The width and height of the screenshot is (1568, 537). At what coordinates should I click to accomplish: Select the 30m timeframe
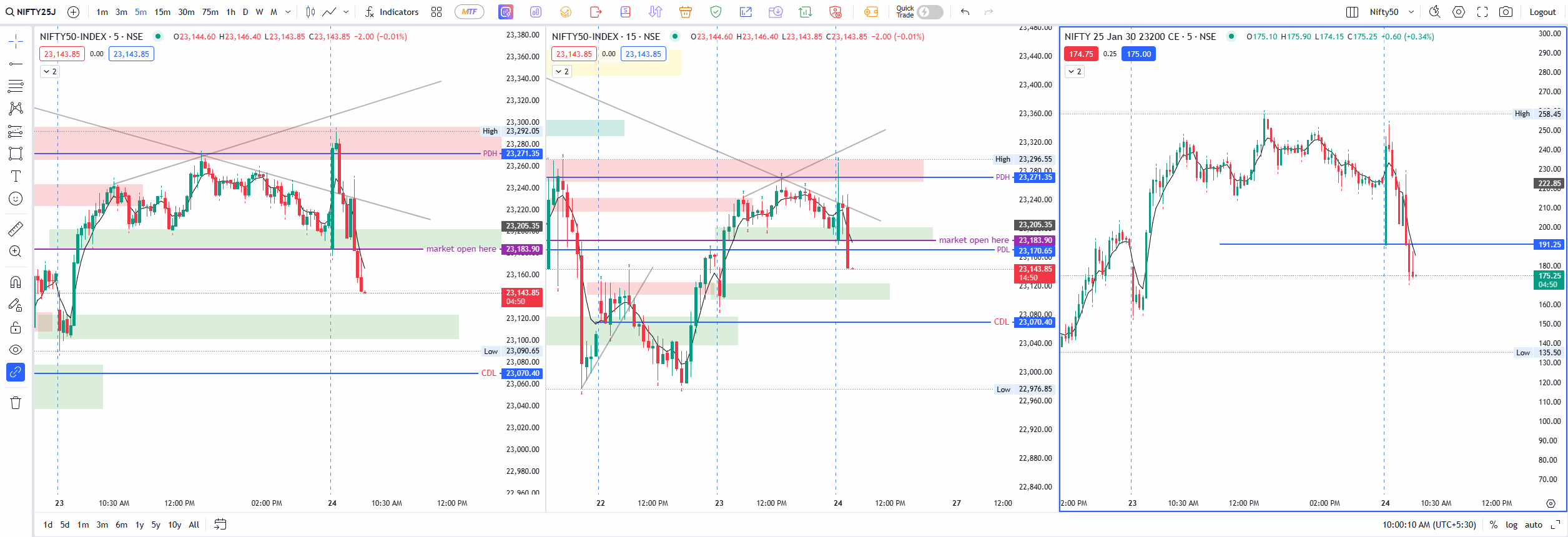click(186, 12)
